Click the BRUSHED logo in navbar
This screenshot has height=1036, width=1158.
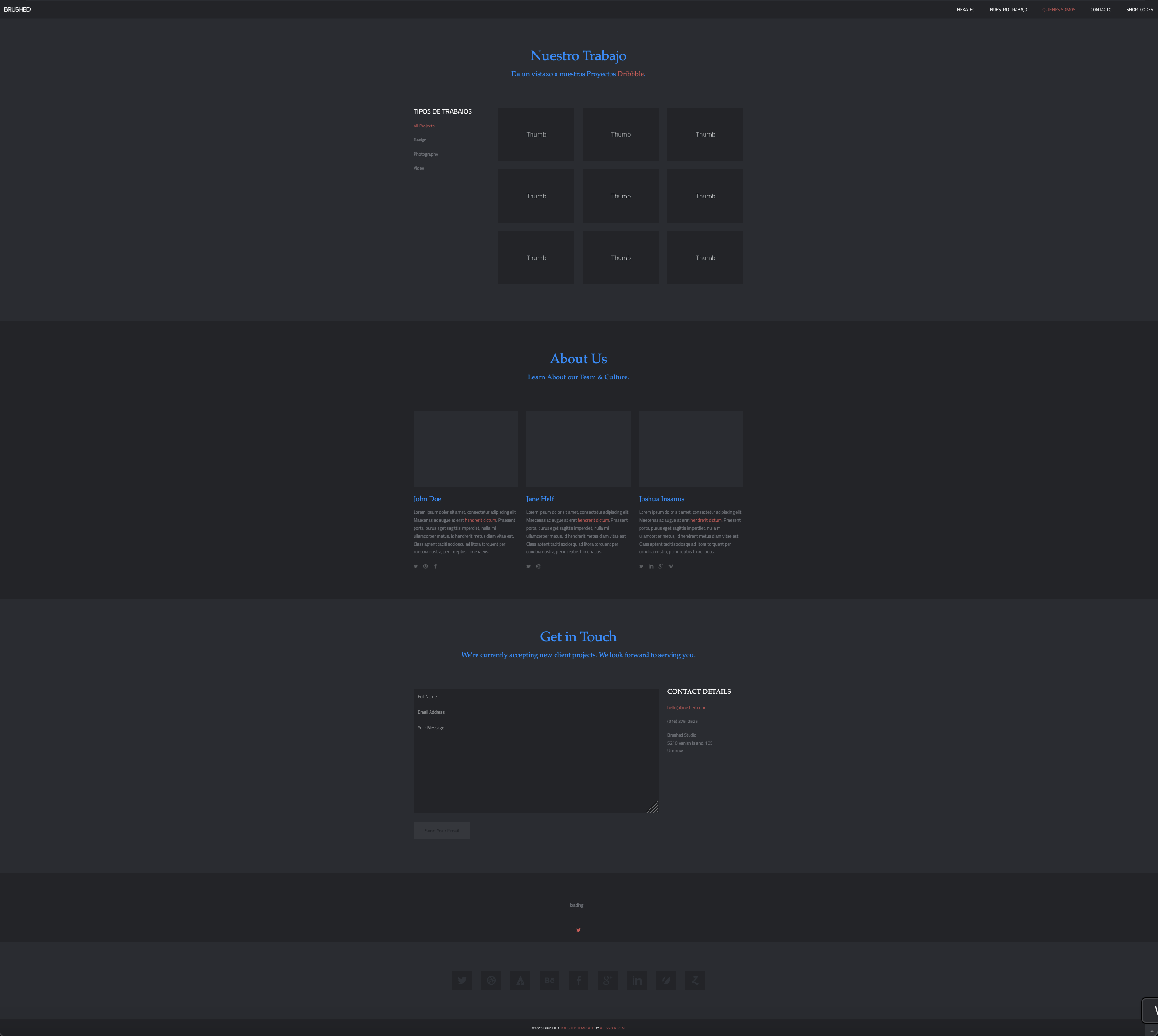[x=17, y=10]
